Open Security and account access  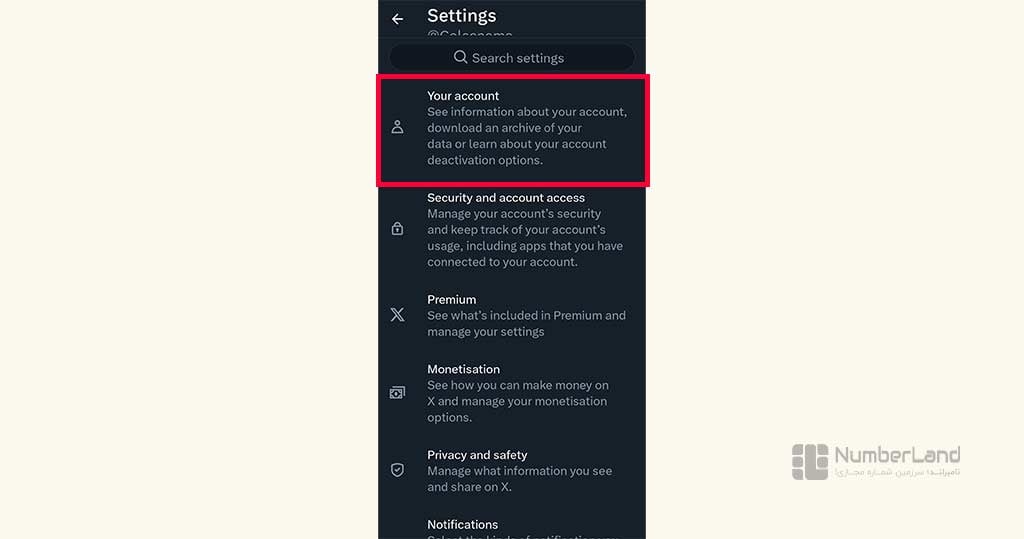pos(512,229)
